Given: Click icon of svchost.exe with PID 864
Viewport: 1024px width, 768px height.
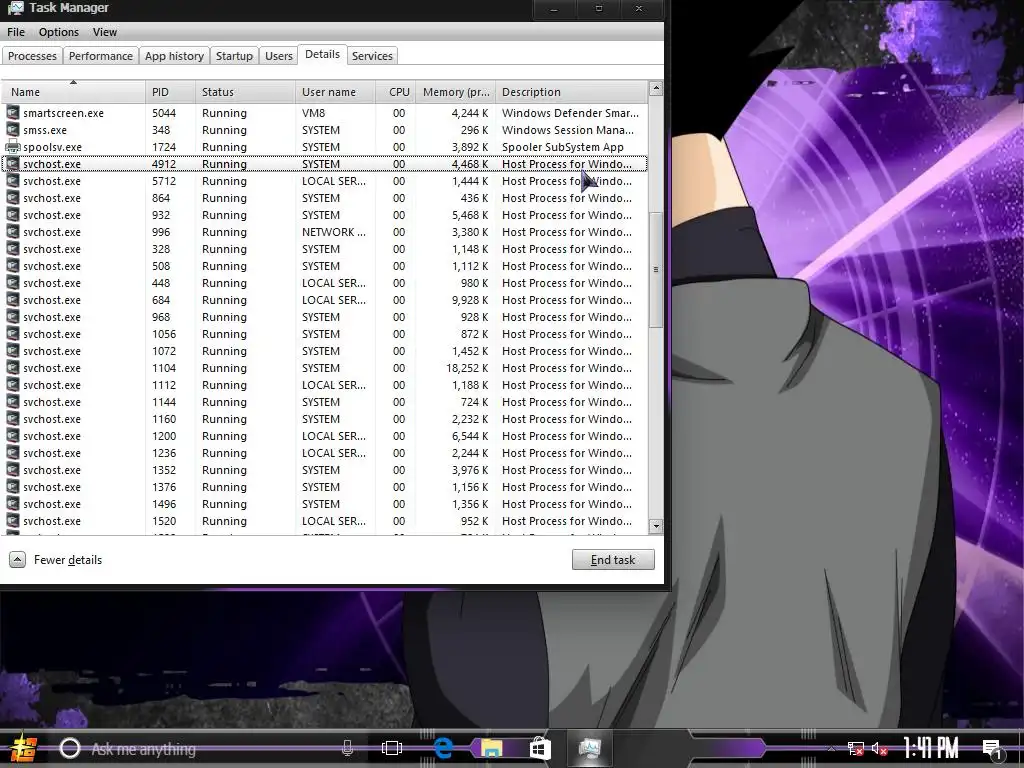Looking at the screenshot, I should pyautogui.click(x=12, y=198).
